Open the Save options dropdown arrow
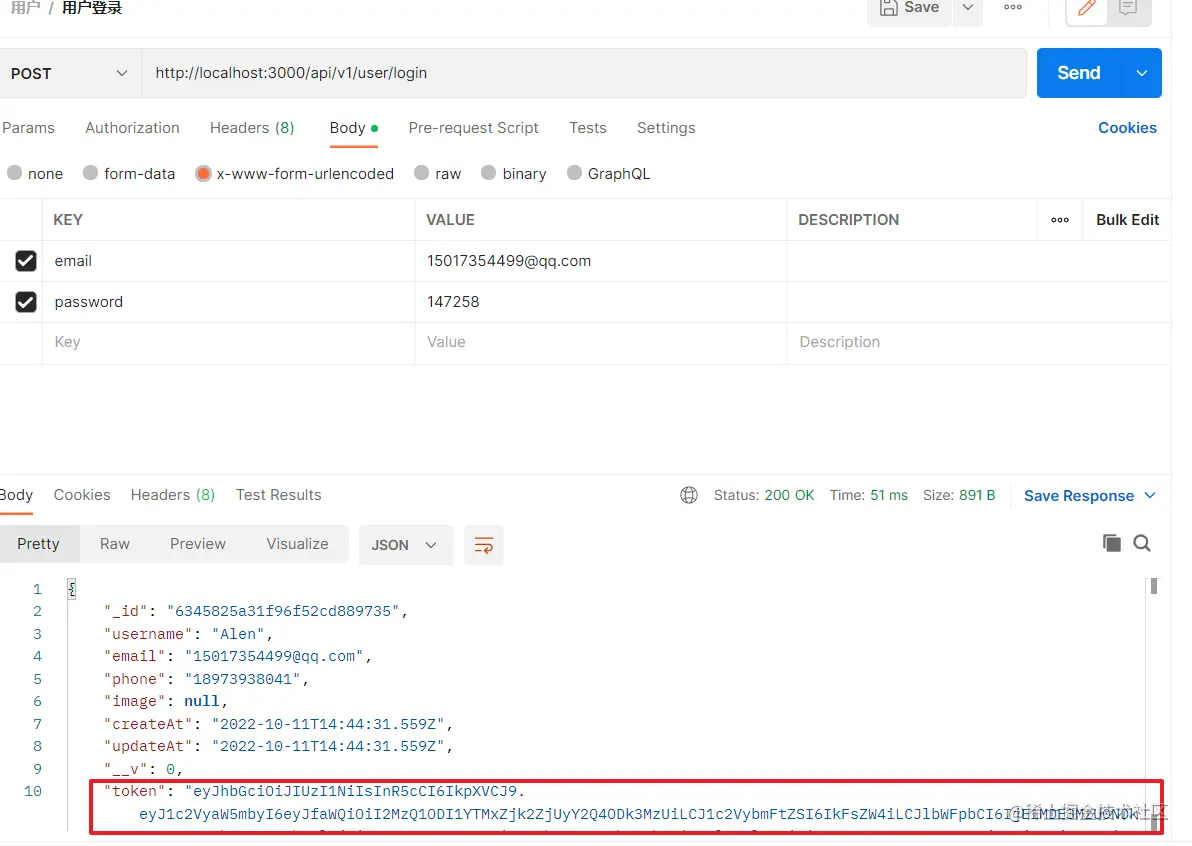This screenshot has width=1192, height=846. 968,8
